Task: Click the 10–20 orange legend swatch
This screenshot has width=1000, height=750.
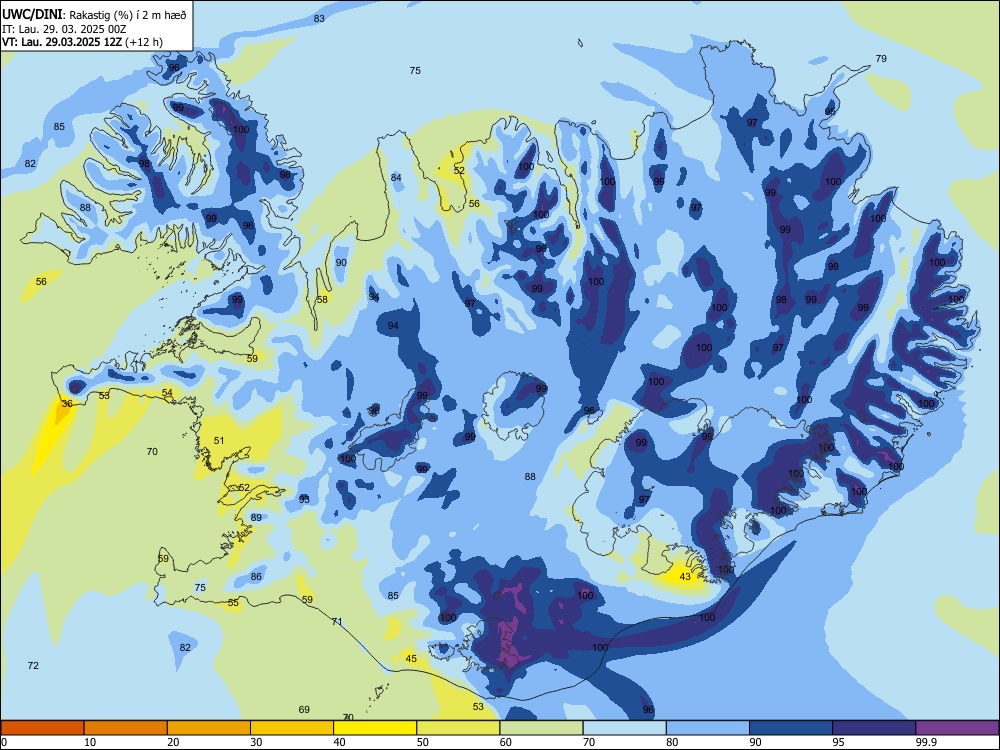Action: click(126, 728)
